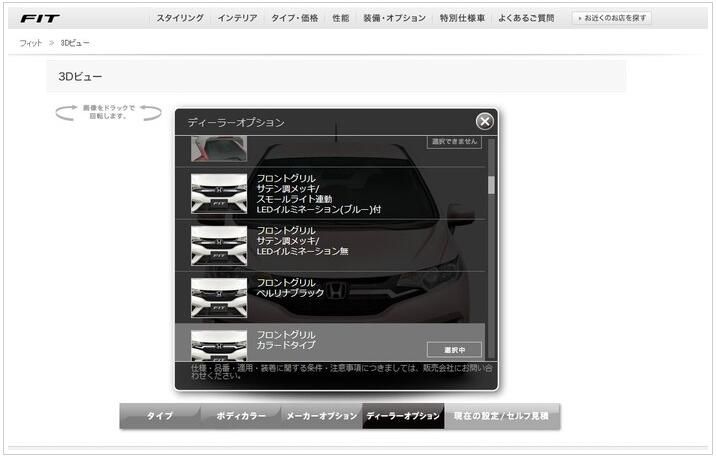Open the タイプ・価格 menu

click(x=295, y=18)
